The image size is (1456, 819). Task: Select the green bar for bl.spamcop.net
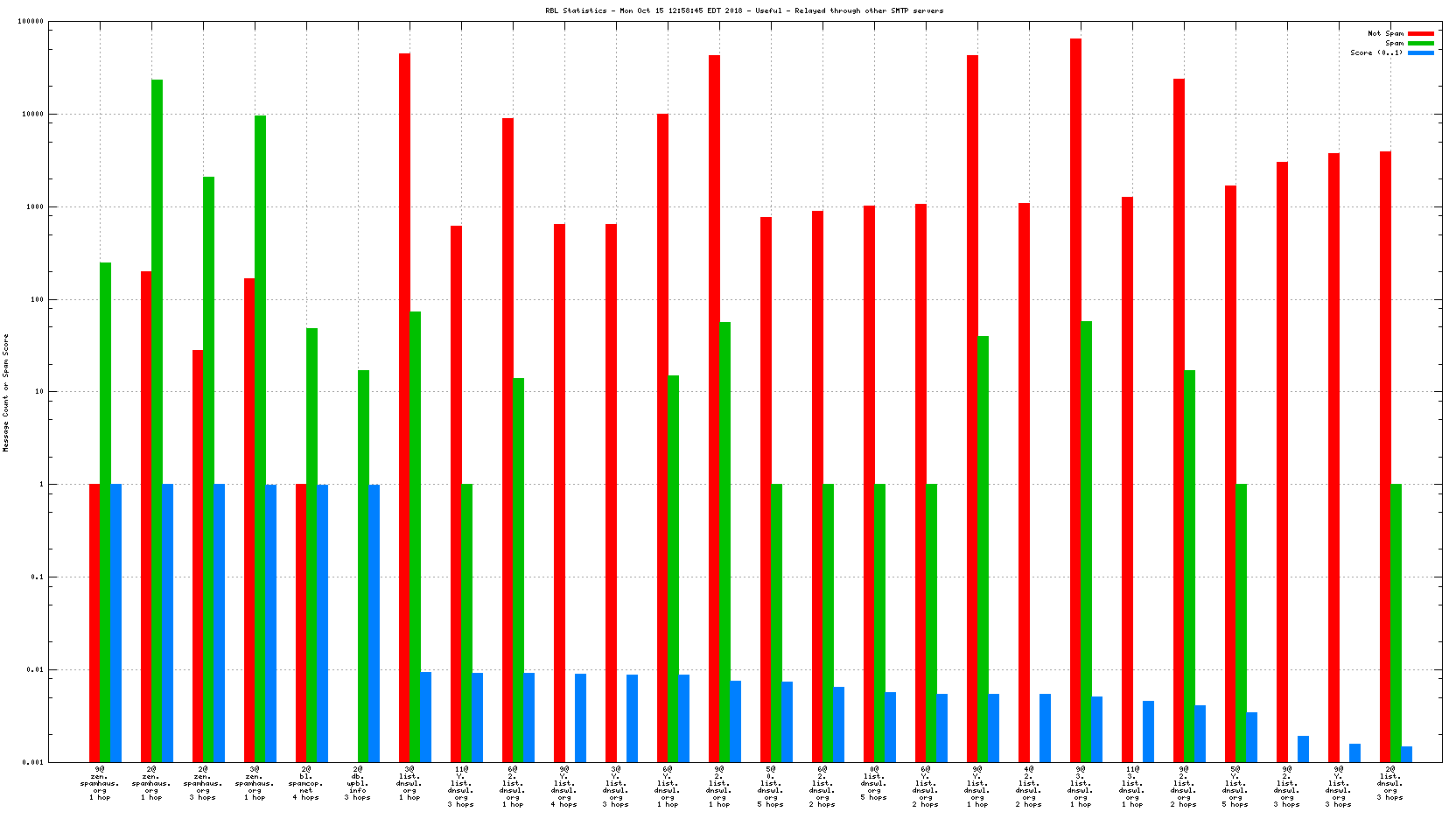point(311,544)
